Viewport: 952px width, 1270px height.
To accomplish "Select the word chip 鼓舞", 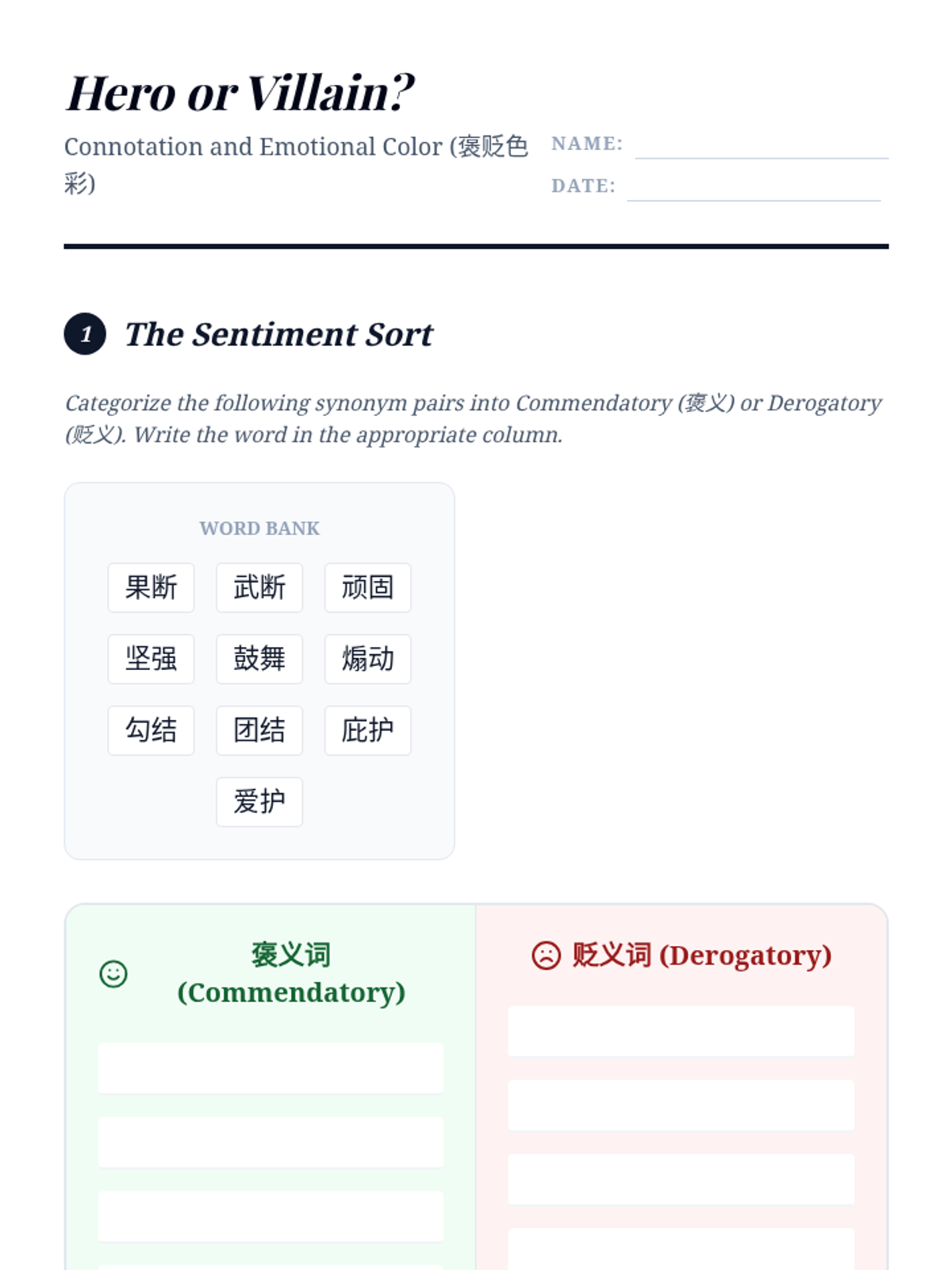I will 259,659.
